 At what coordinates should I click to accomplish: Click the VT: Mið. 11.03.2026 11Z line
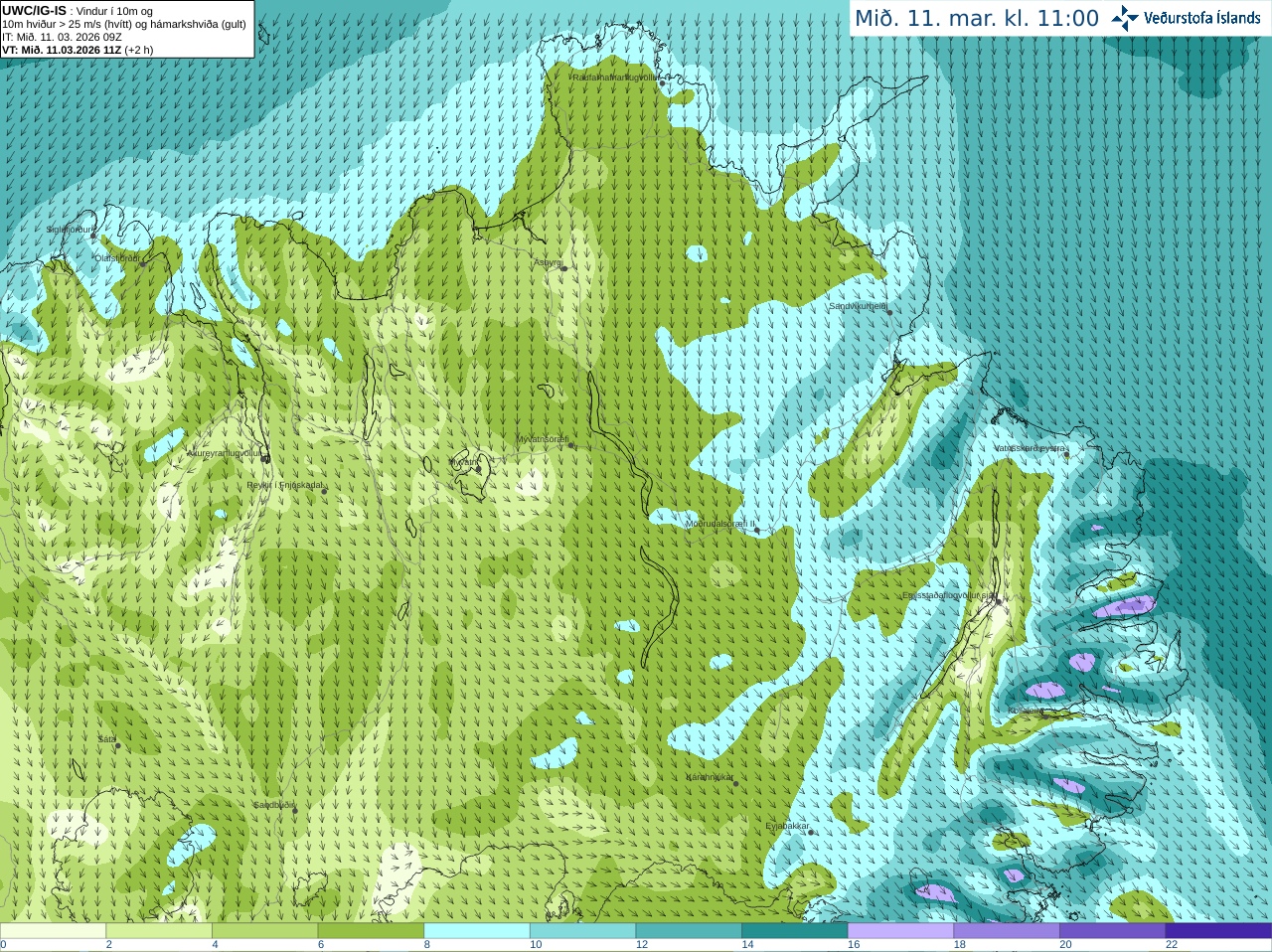coord(78,50)
